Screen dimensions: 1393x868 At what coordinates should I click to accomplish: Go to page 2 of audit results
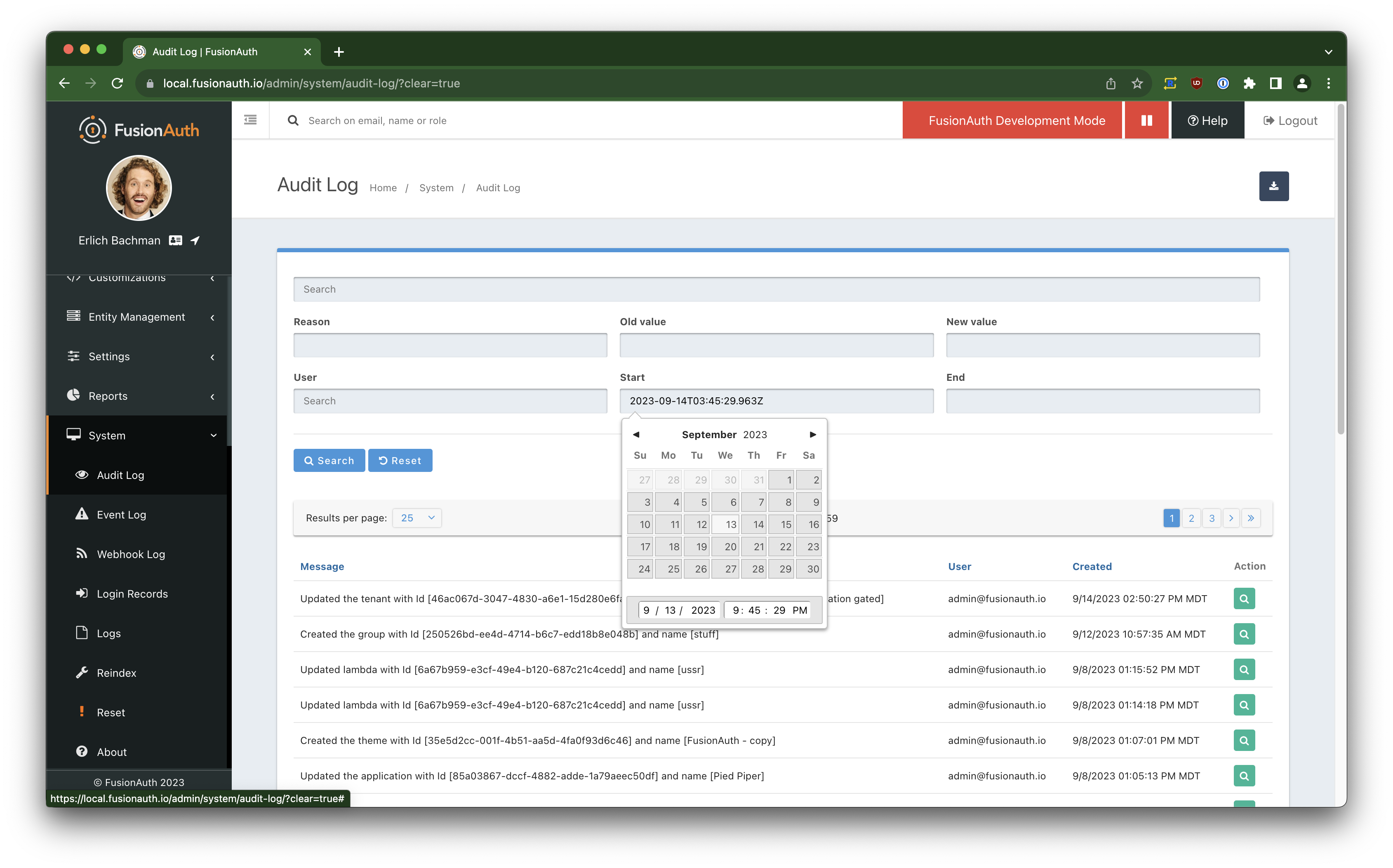(x=1191, y=517)
